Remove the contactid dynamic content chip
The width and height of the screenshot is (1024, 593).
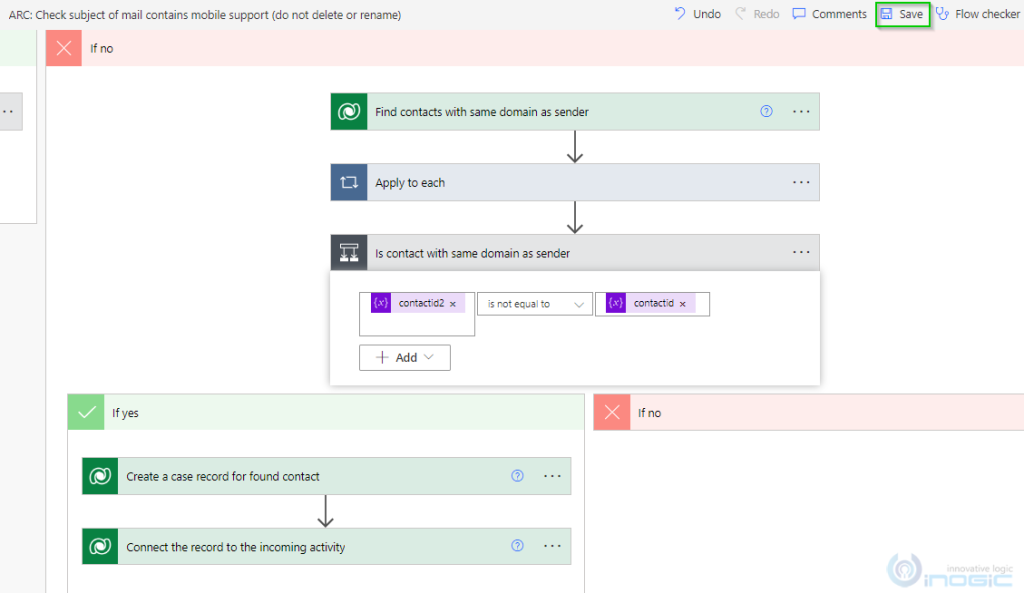[x=684, y=303]
